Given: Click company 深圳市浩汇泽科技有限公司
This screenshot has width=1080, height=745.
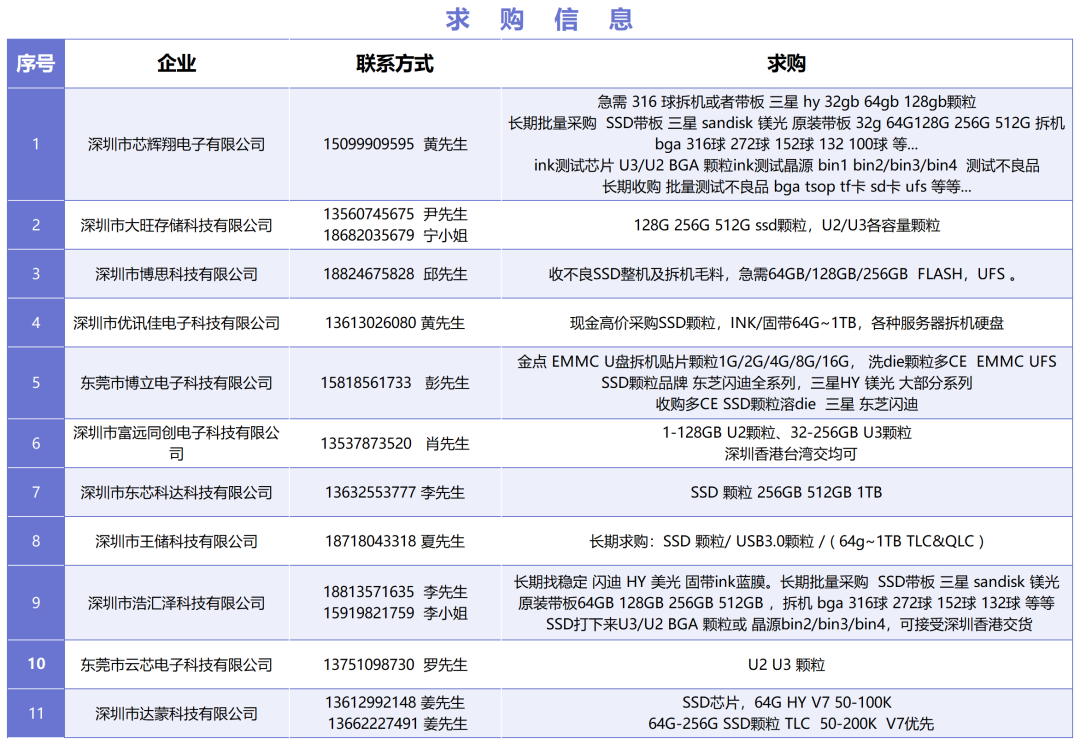Looking at the screenshot, I should point(176,604).
